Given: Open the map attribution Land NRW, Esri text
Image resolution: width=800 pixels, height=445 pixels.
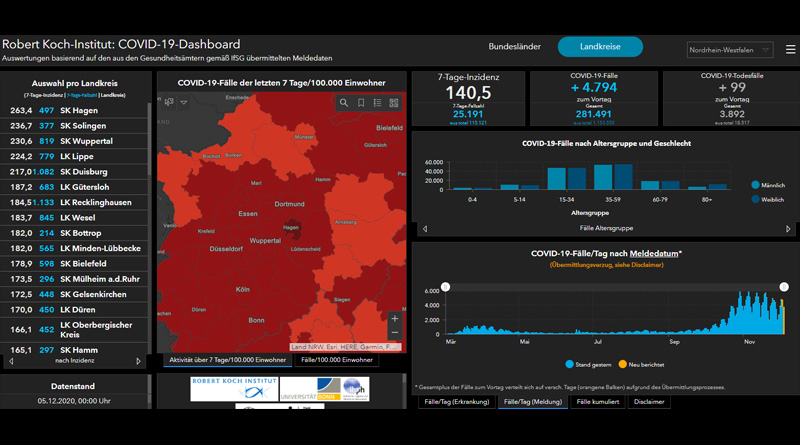Looking at the screenshot, I should [x=343, y=347].
